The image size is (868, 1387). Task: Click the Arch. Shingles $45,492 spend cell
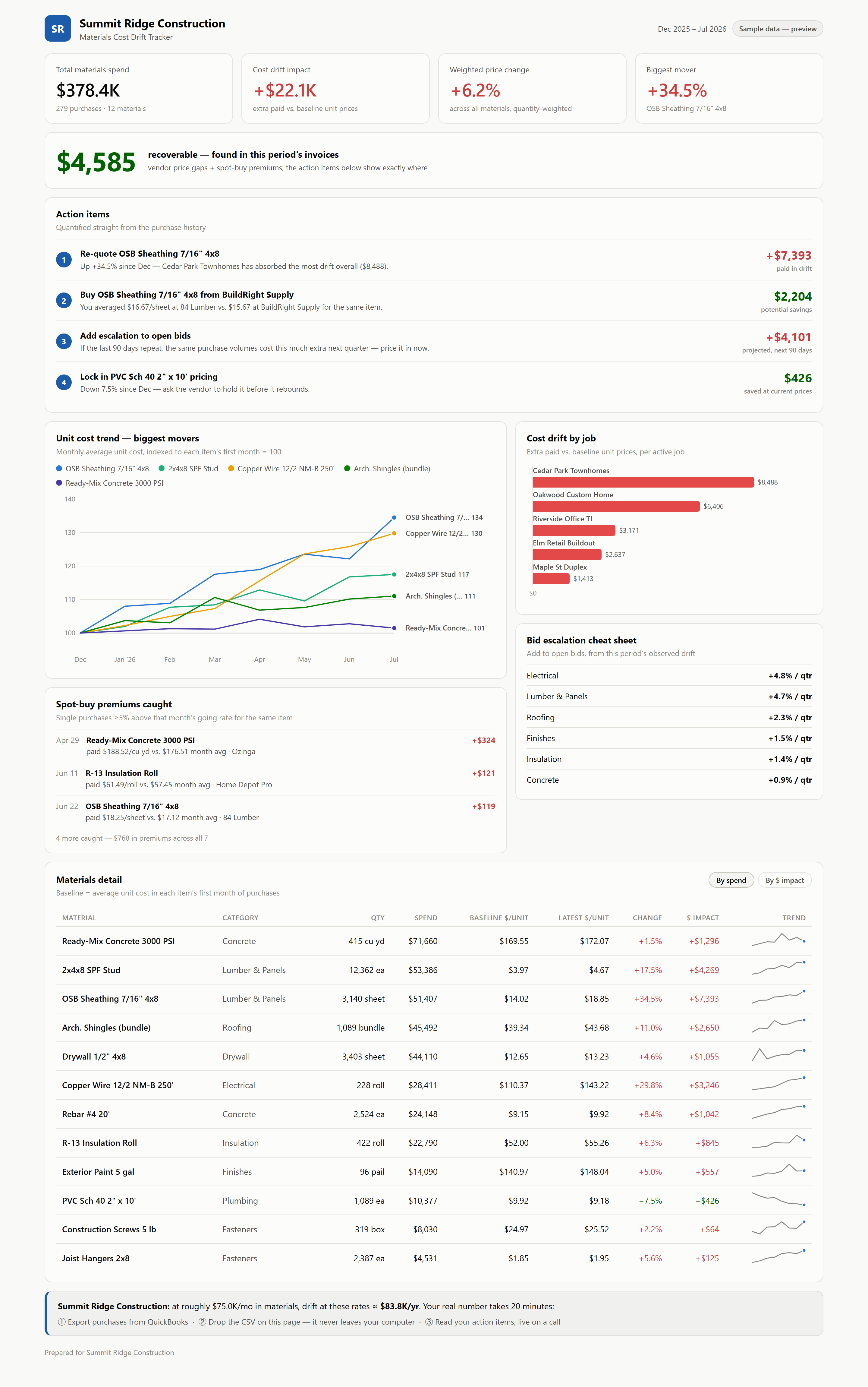click(423, 1028)
